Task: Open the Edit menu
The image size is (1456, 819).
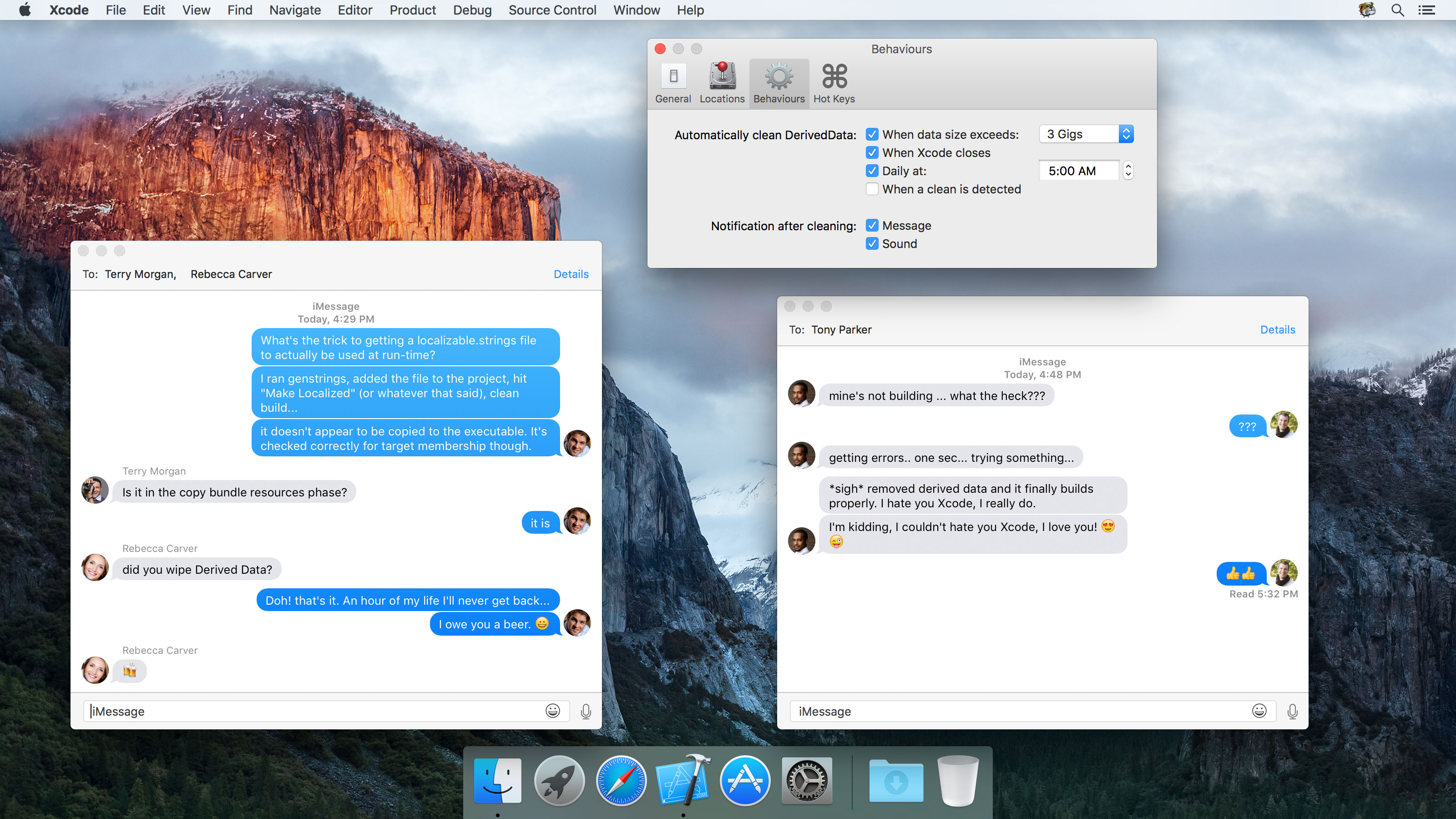Action: coord(154,10)
